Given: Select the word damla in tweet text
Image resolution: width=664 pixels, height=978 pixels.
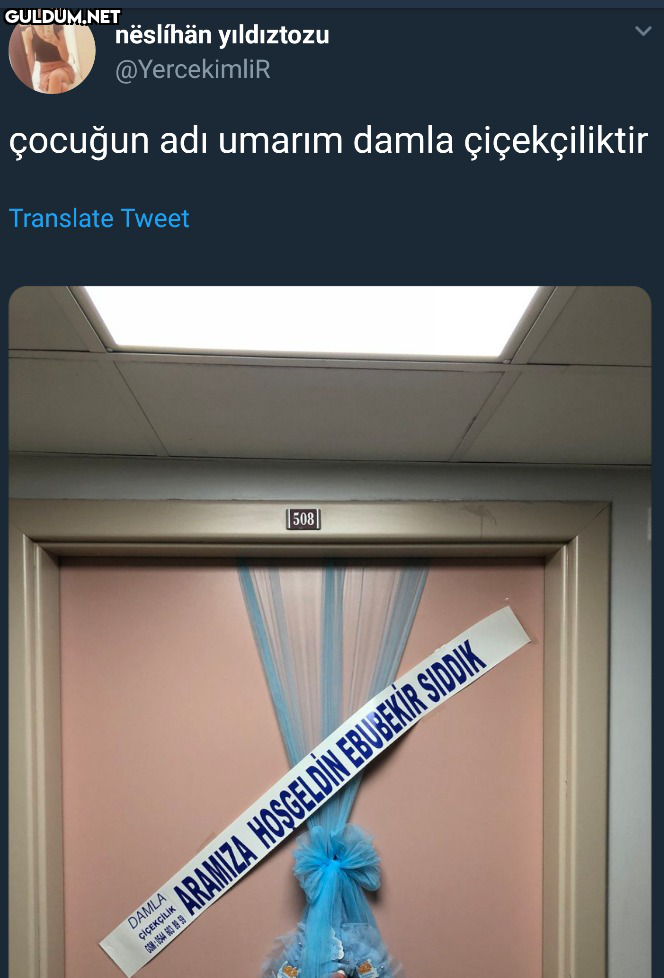Looking at the screenshot, I should pyautogui.click(x=403, y=140).
